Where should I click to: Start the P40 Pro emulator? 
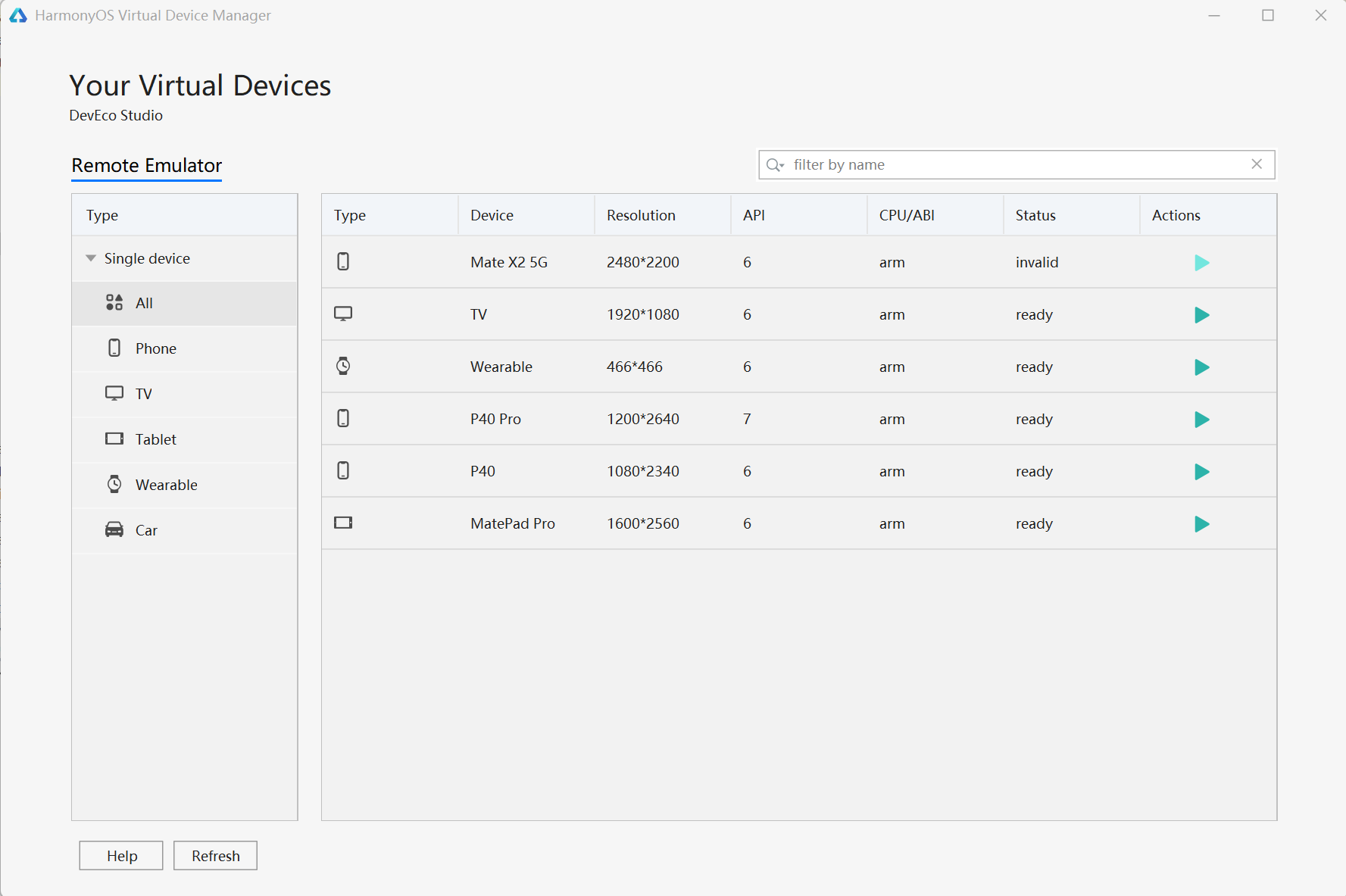pos(1201,420)
